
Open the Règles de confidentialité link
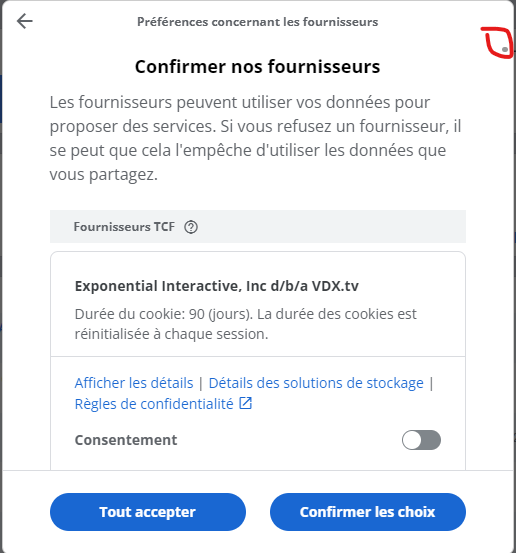[x=154, y=404]
